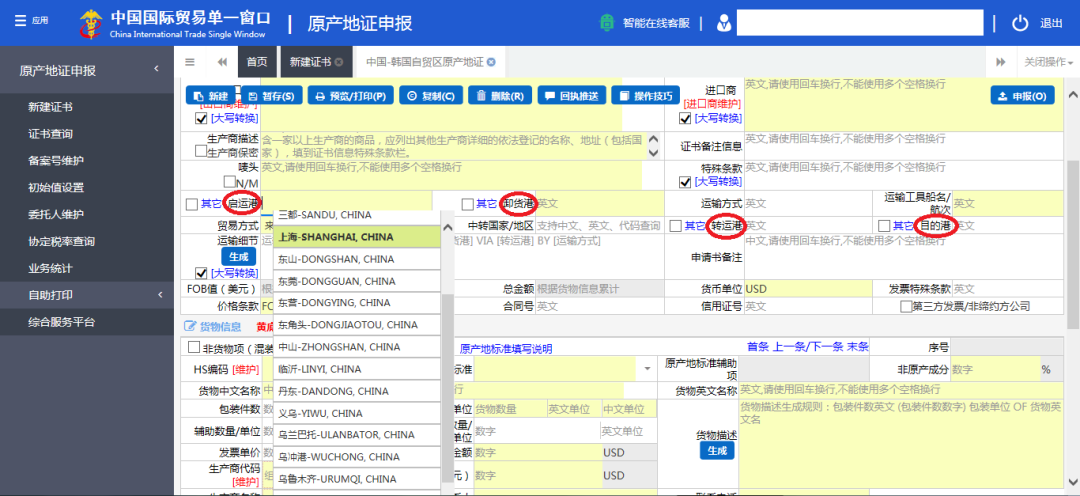
Task: Click the 复制(C) copy button
Action: 430,96
